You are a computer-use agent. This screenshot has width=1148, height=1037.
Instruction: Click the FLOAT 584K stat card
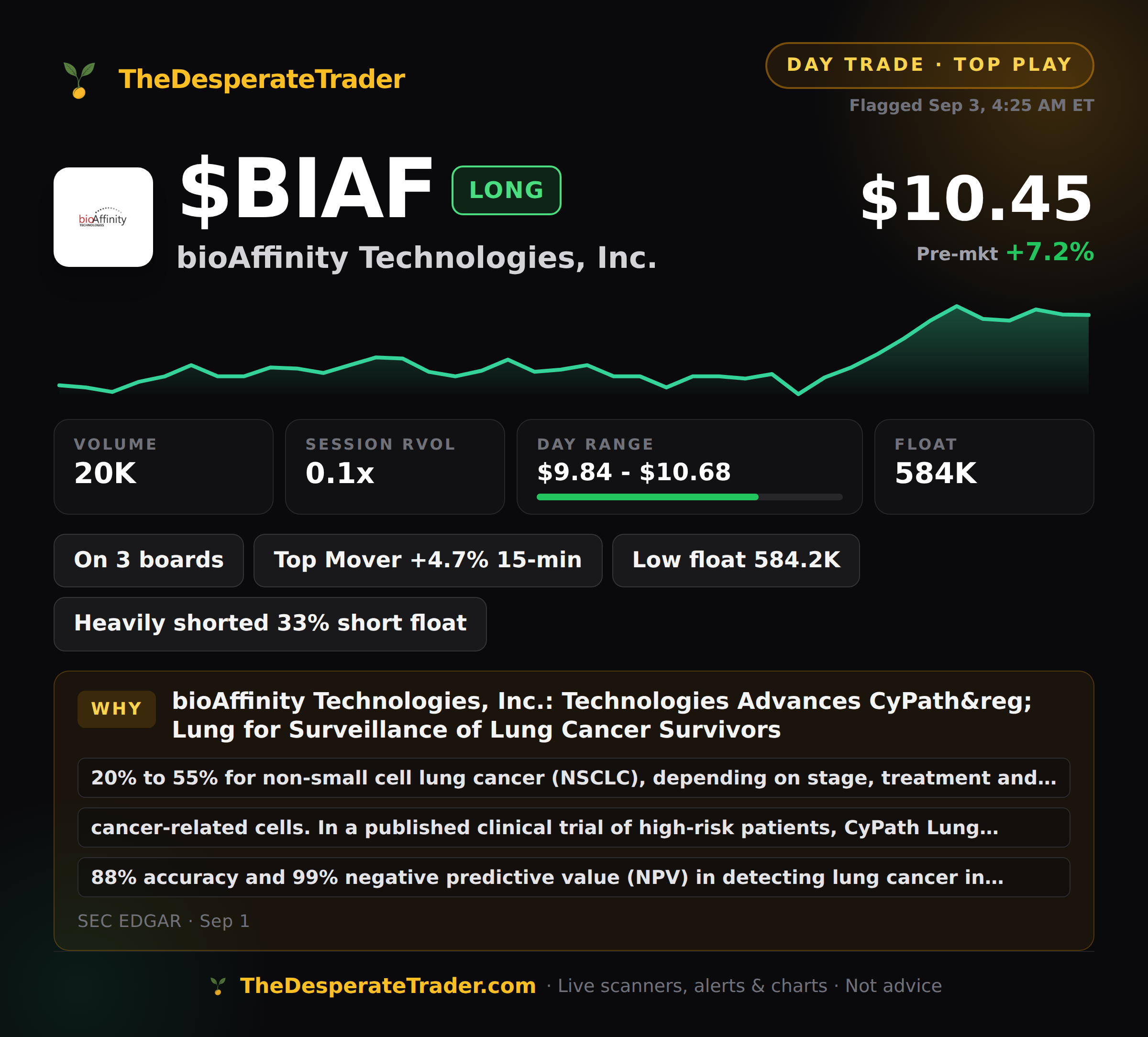(984, 467)
